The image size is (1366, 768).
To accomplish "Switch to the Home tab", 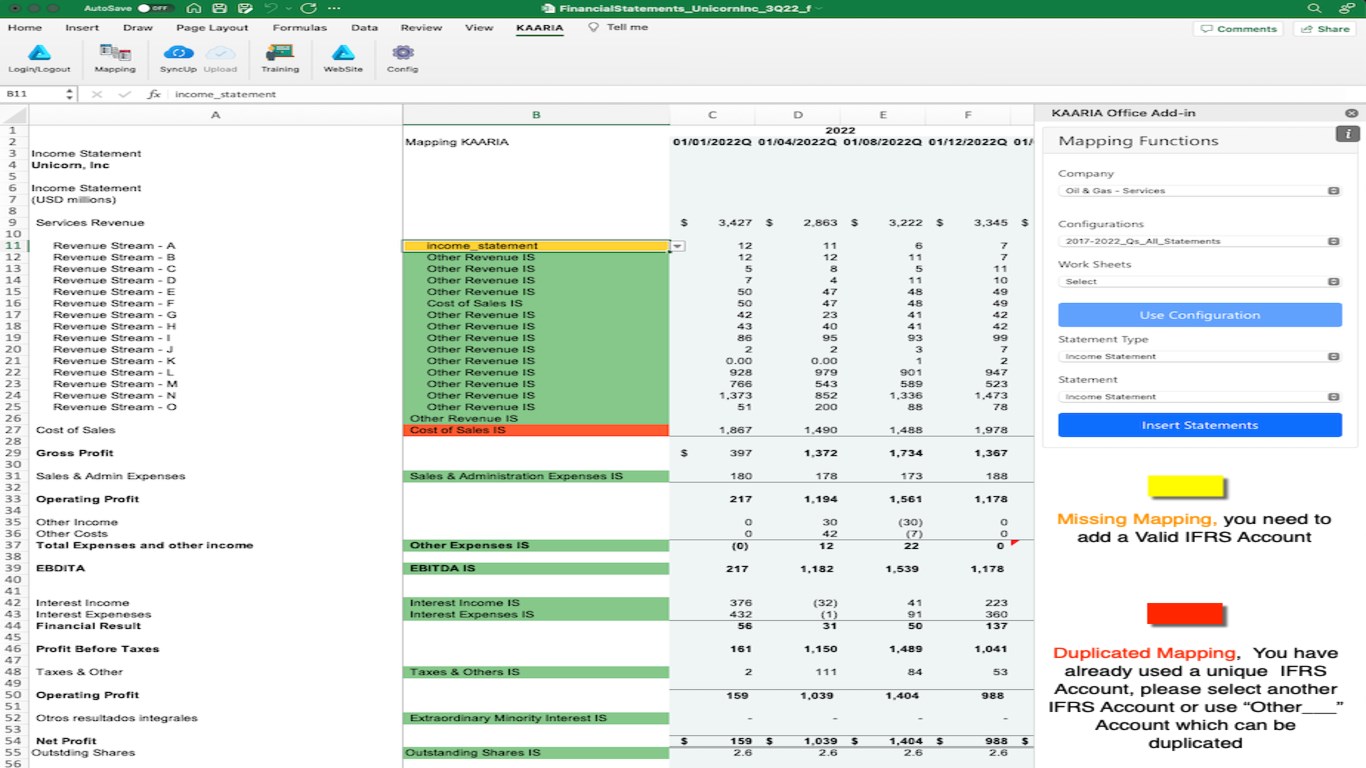I will pyautogui.click(x=25, y=28).
